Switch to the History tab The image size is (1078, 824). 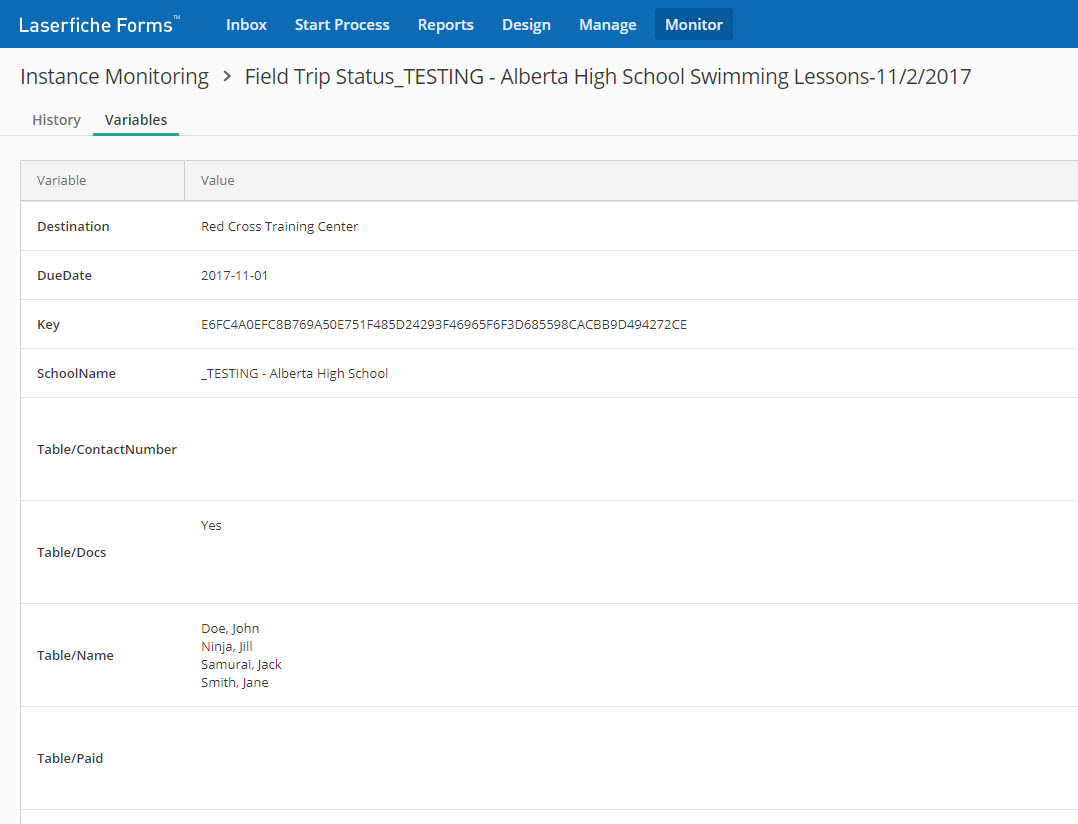coord(56,120)
